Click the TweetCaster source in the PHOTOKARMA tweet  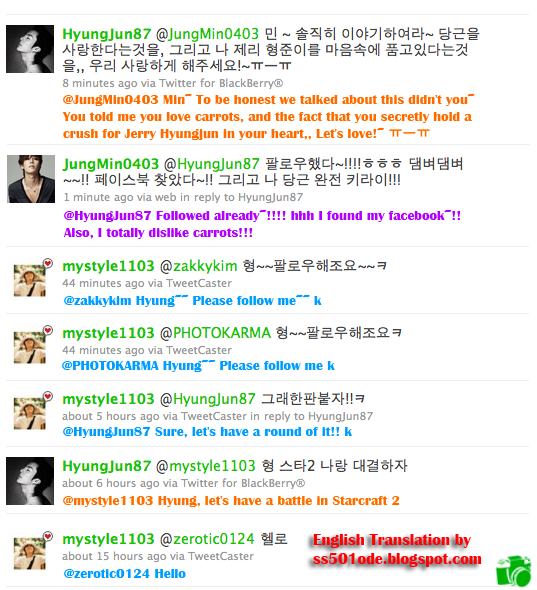click(199, 350)
